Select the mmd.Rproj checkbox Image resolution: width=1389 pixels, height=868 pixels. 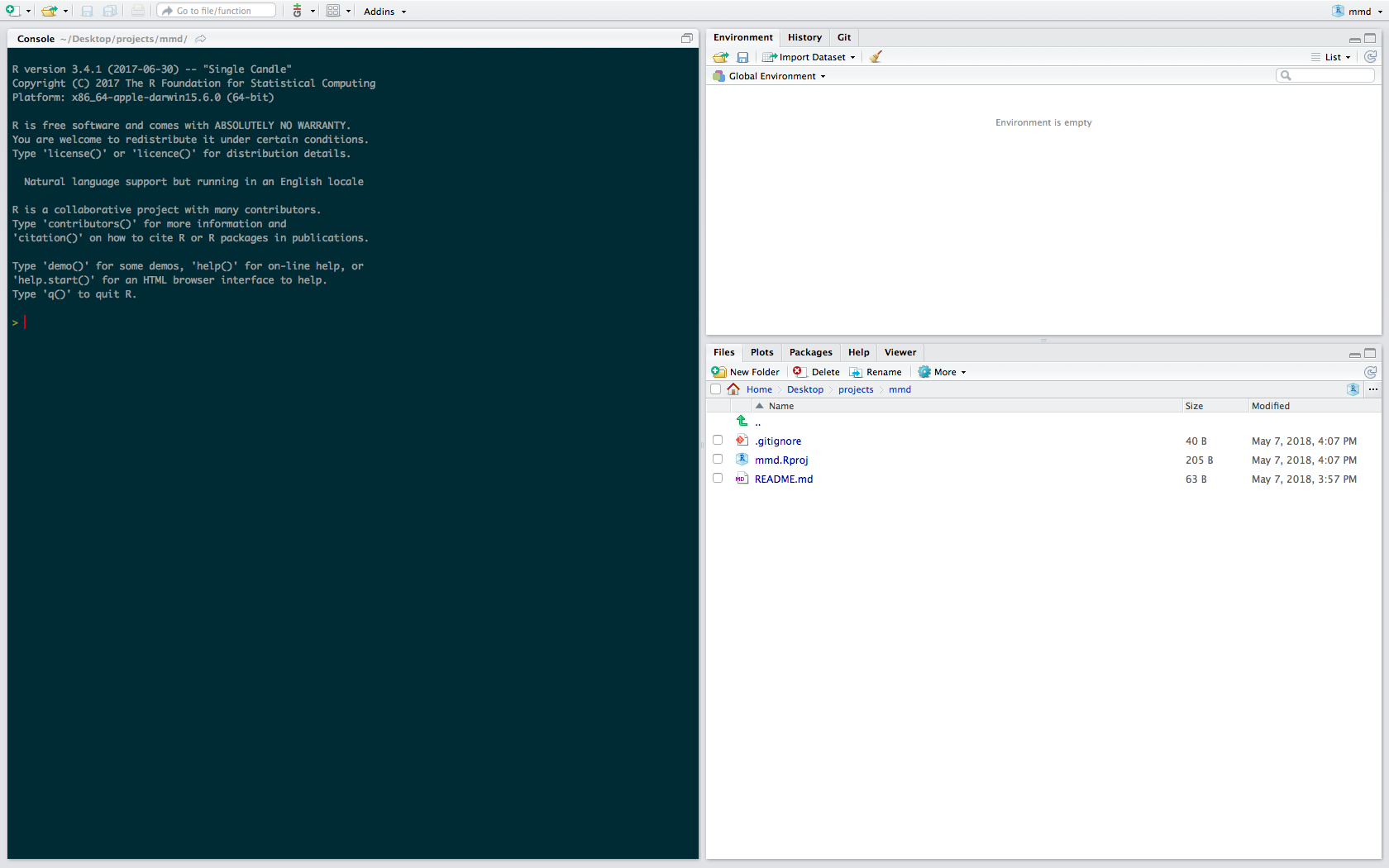point(718,460)
